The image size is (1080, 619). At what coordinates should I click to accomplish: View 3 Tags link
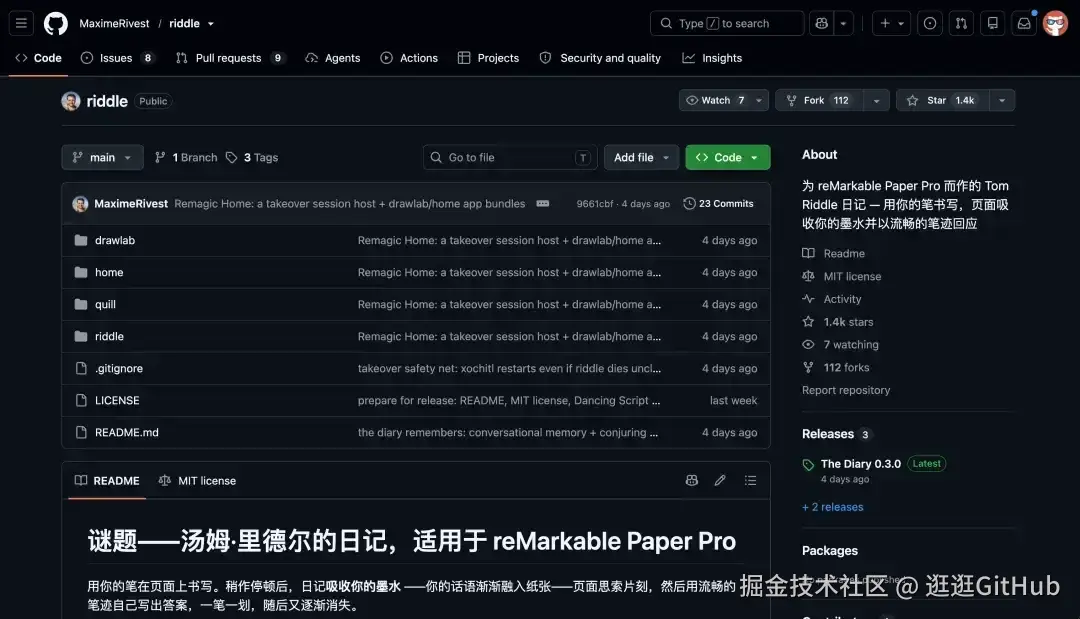click(x=252, y=158)
